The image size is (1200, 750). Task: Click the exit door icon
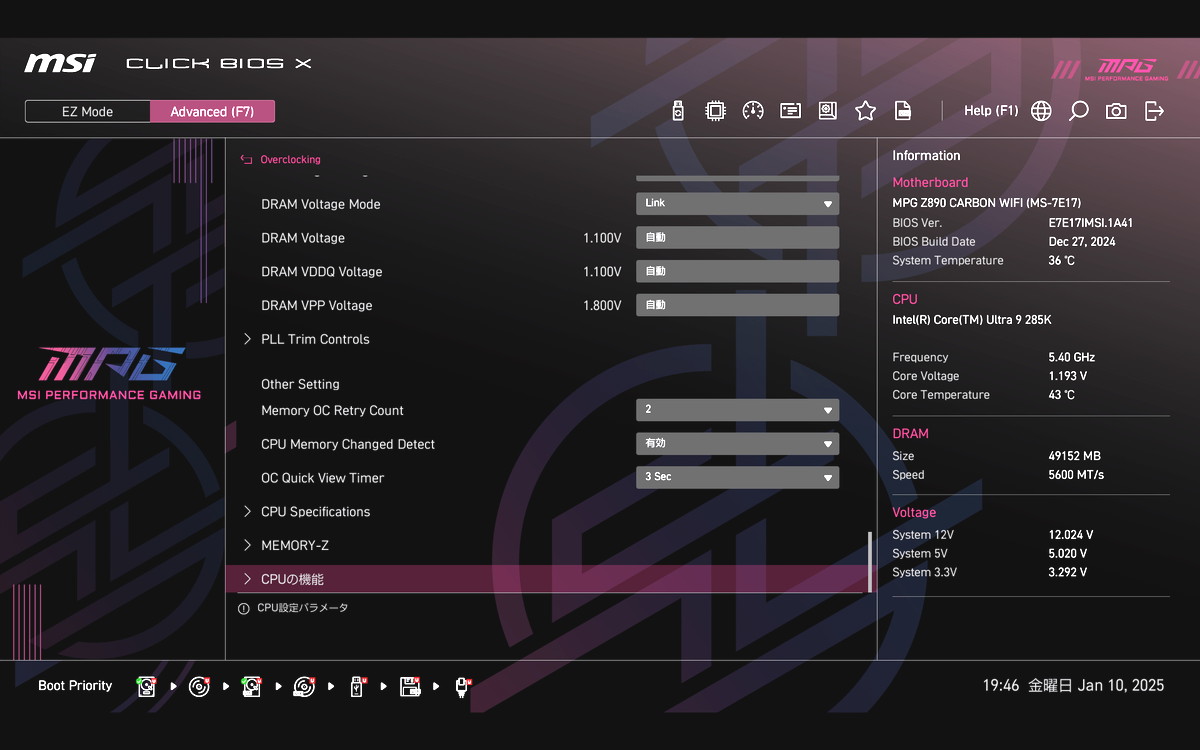click(x=1154, y=111)
